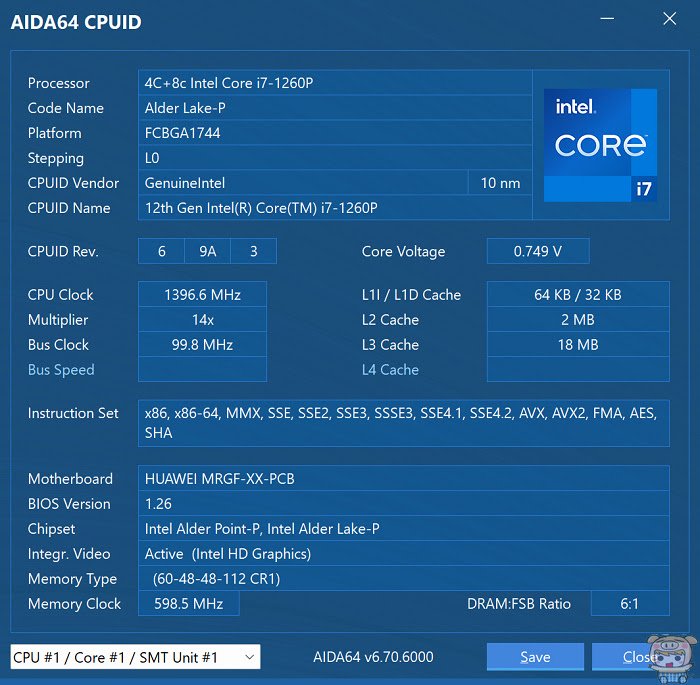Click the Intel Core i7 logo
The image size is (700, 685).
[600, 145]
